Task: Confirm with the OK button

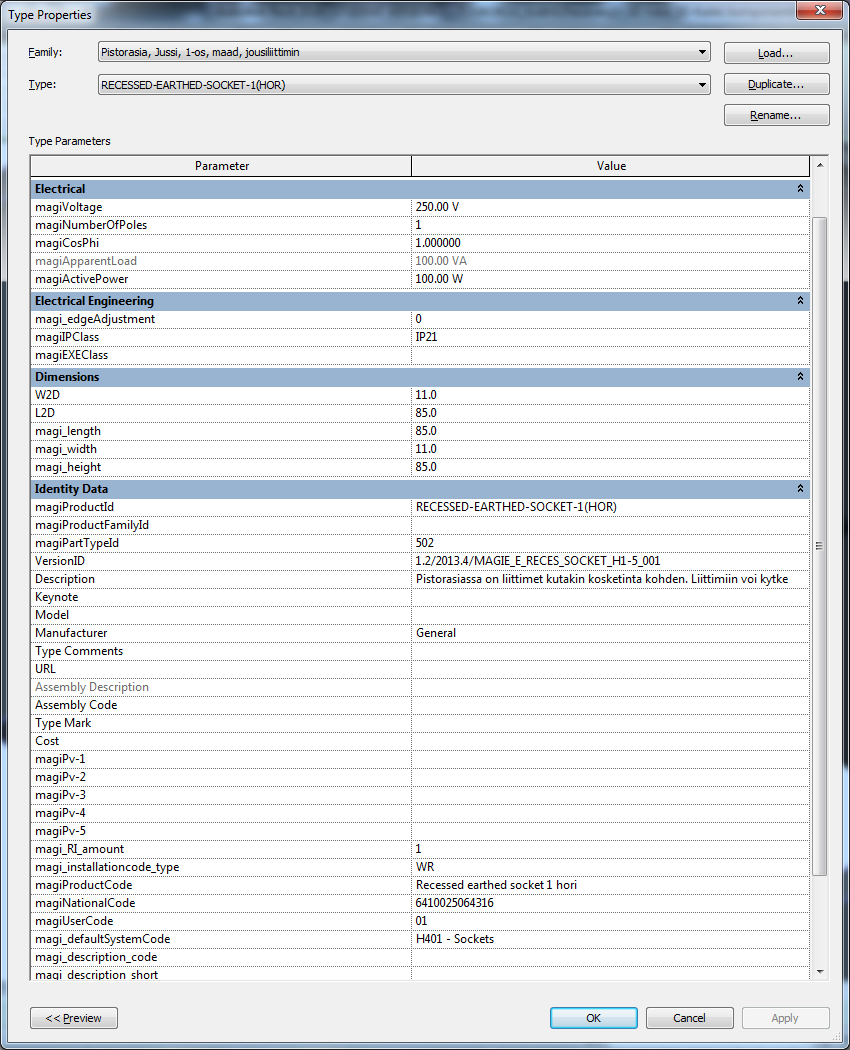Action: (593, 1018)
